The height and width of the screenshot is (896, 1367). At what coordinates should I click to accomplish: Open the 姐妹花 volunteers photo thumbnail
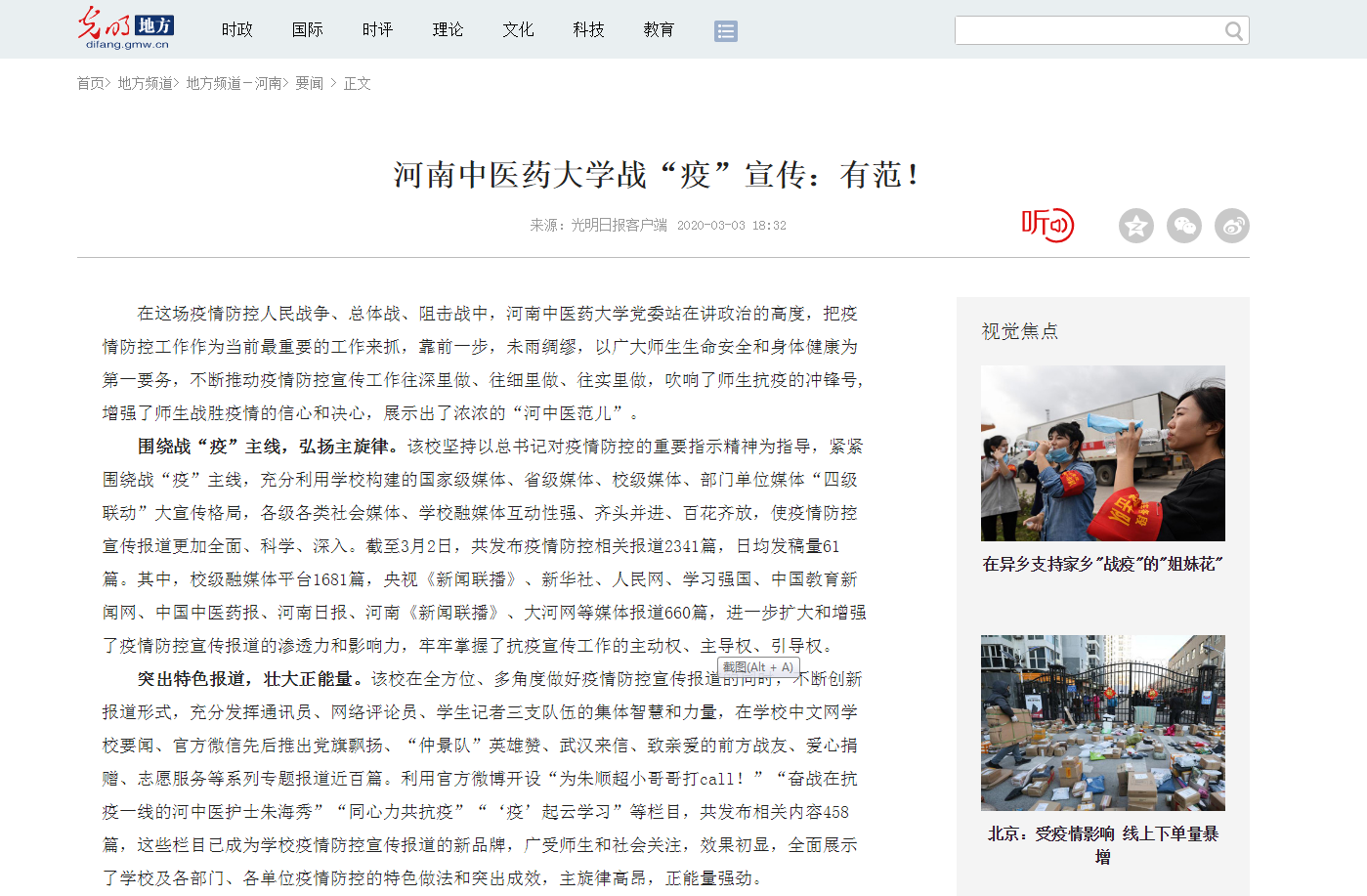tap(1102, 453)
